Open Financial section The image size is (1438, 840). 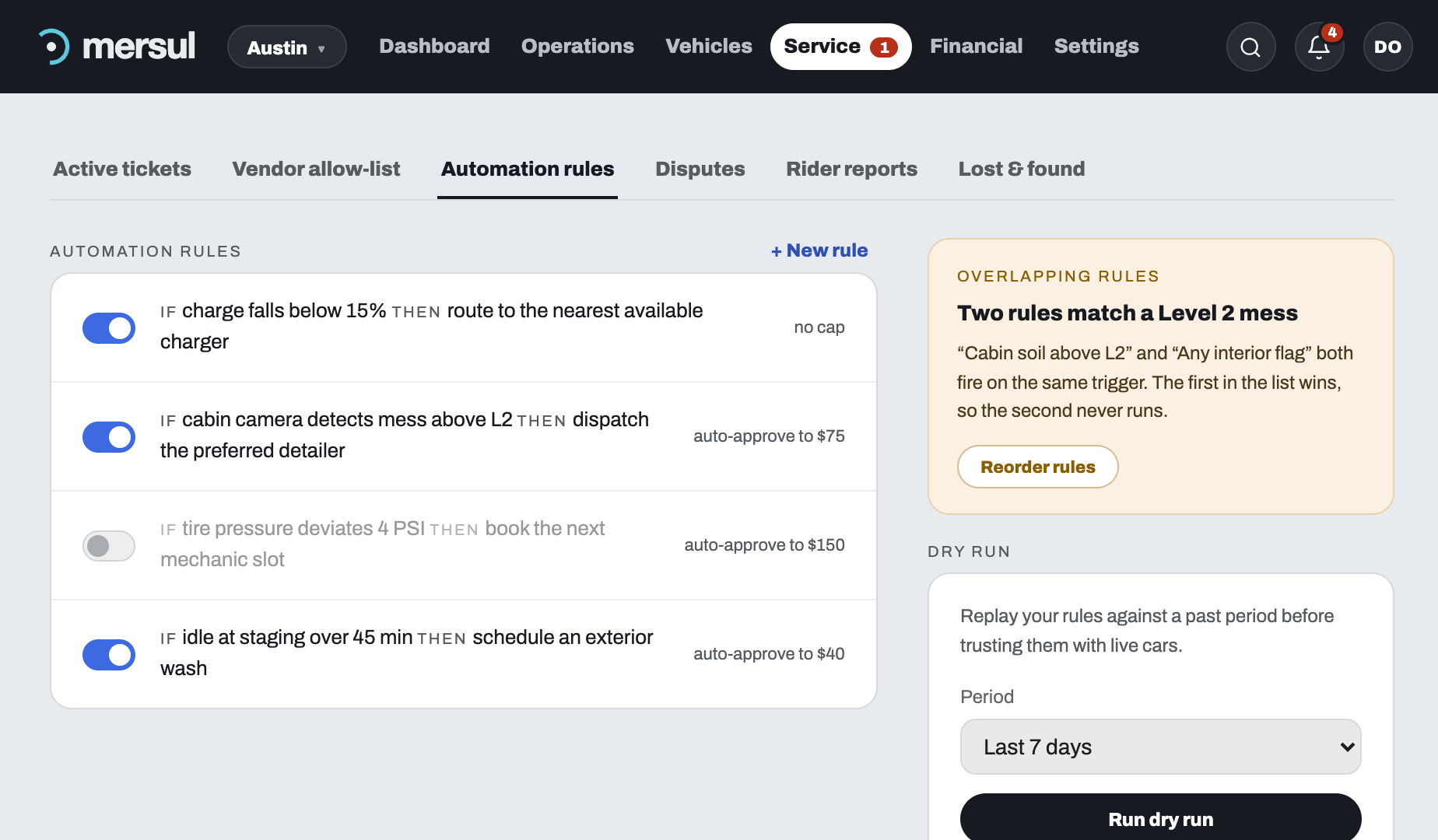[976, 46]
